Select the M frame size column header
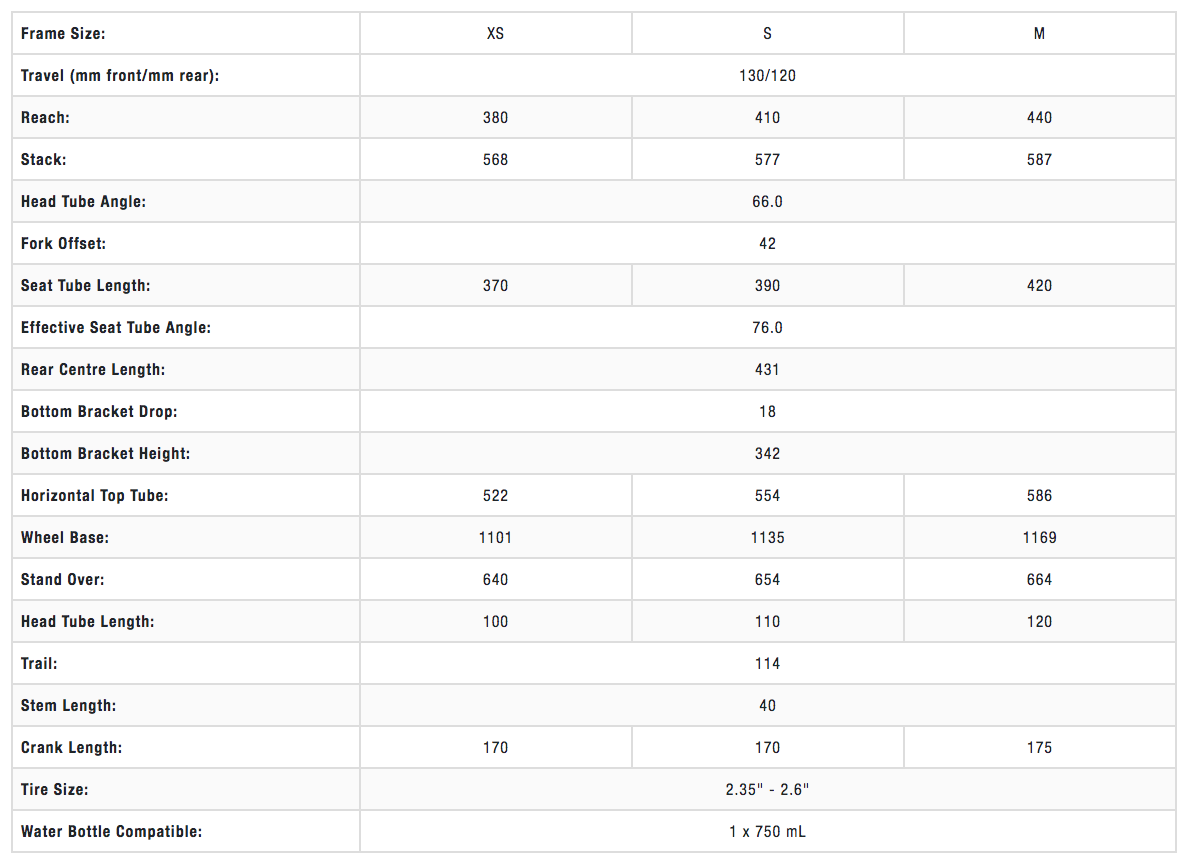 [x=1039, y=34]
